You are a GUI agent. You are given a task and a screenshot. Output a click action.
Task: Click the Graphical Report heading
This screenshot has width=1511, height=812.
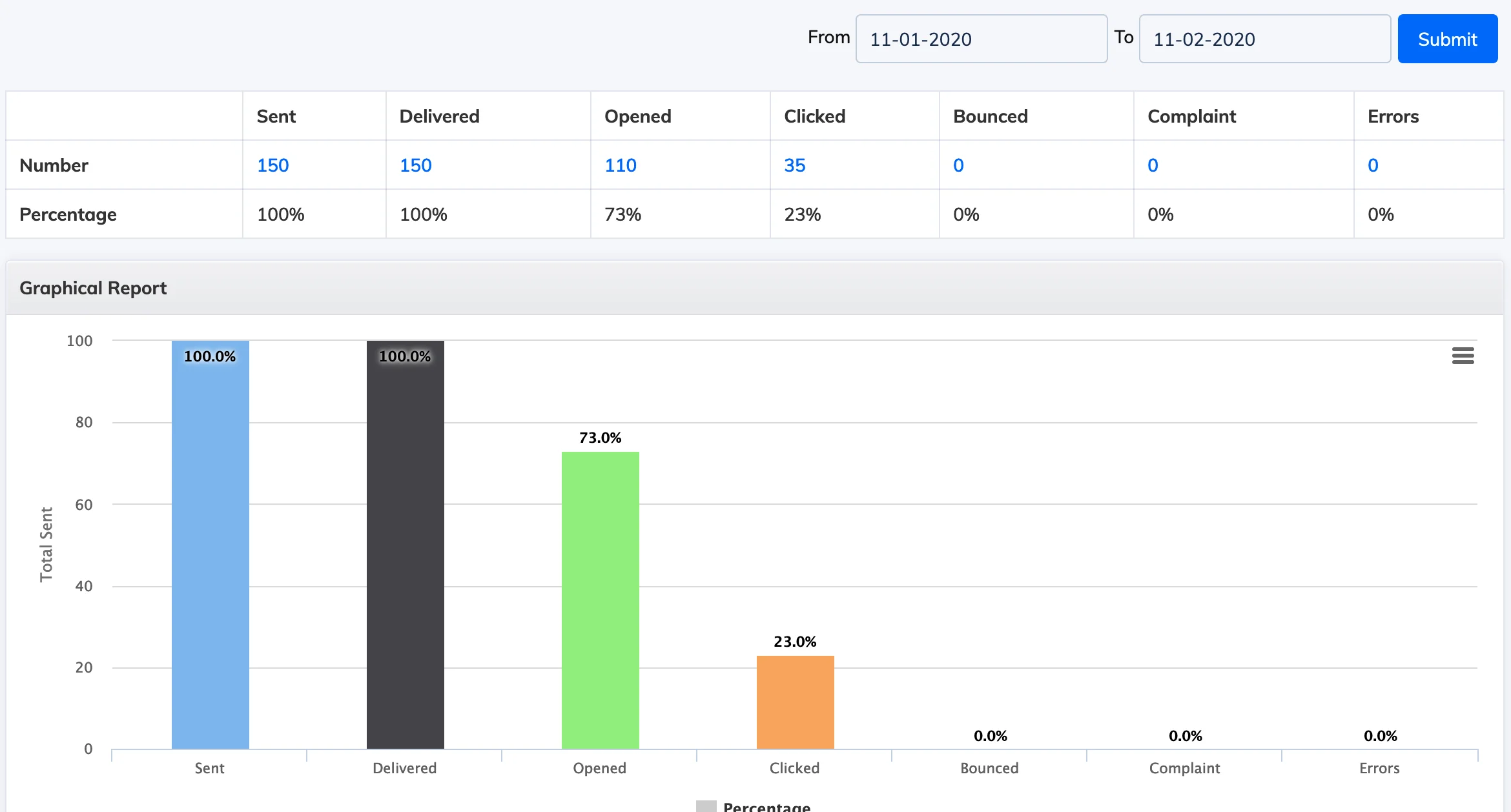coord(93,288)
